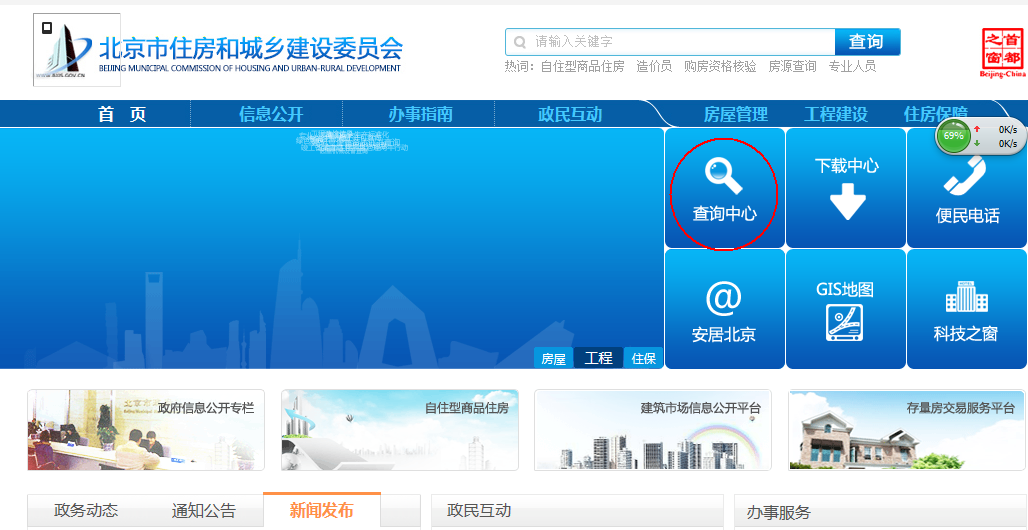The image size is (1028, 530).
Task: Open the 首页 navigation item
Action: 122,114
